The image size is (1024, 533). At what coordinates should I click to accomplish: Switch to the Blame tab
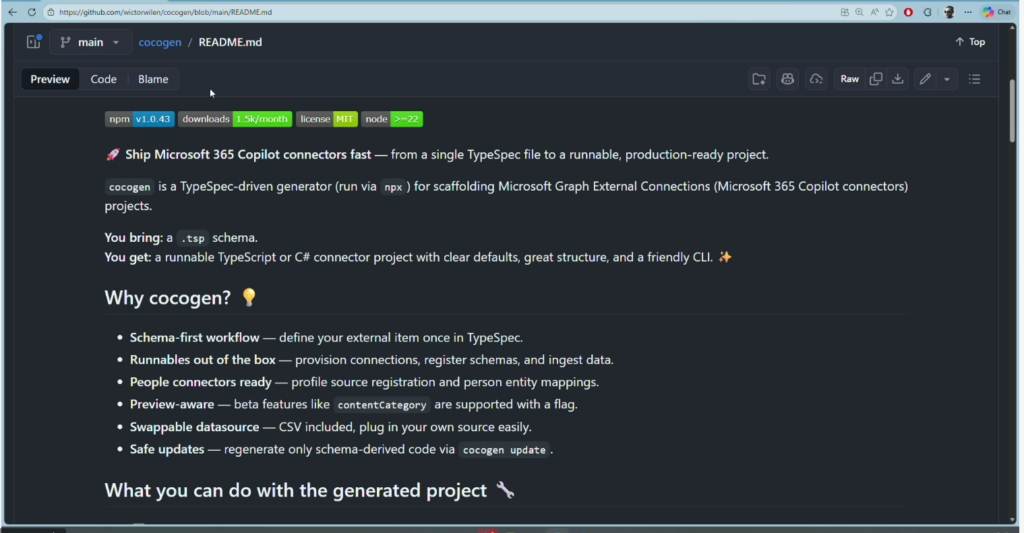pyautogui.click(x=153, y=79)
